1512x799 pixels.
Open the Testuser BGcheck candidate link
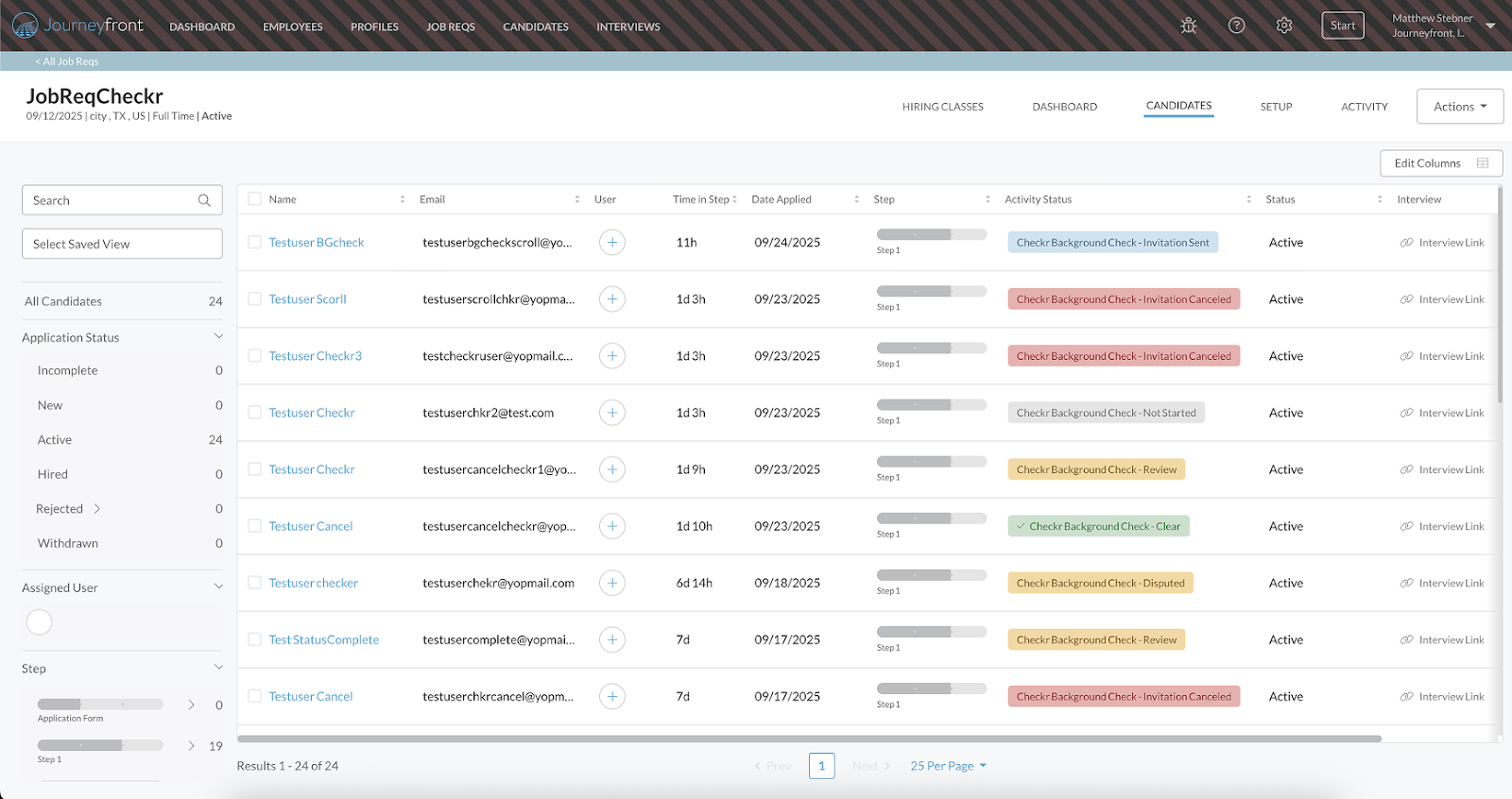point(317,243)
